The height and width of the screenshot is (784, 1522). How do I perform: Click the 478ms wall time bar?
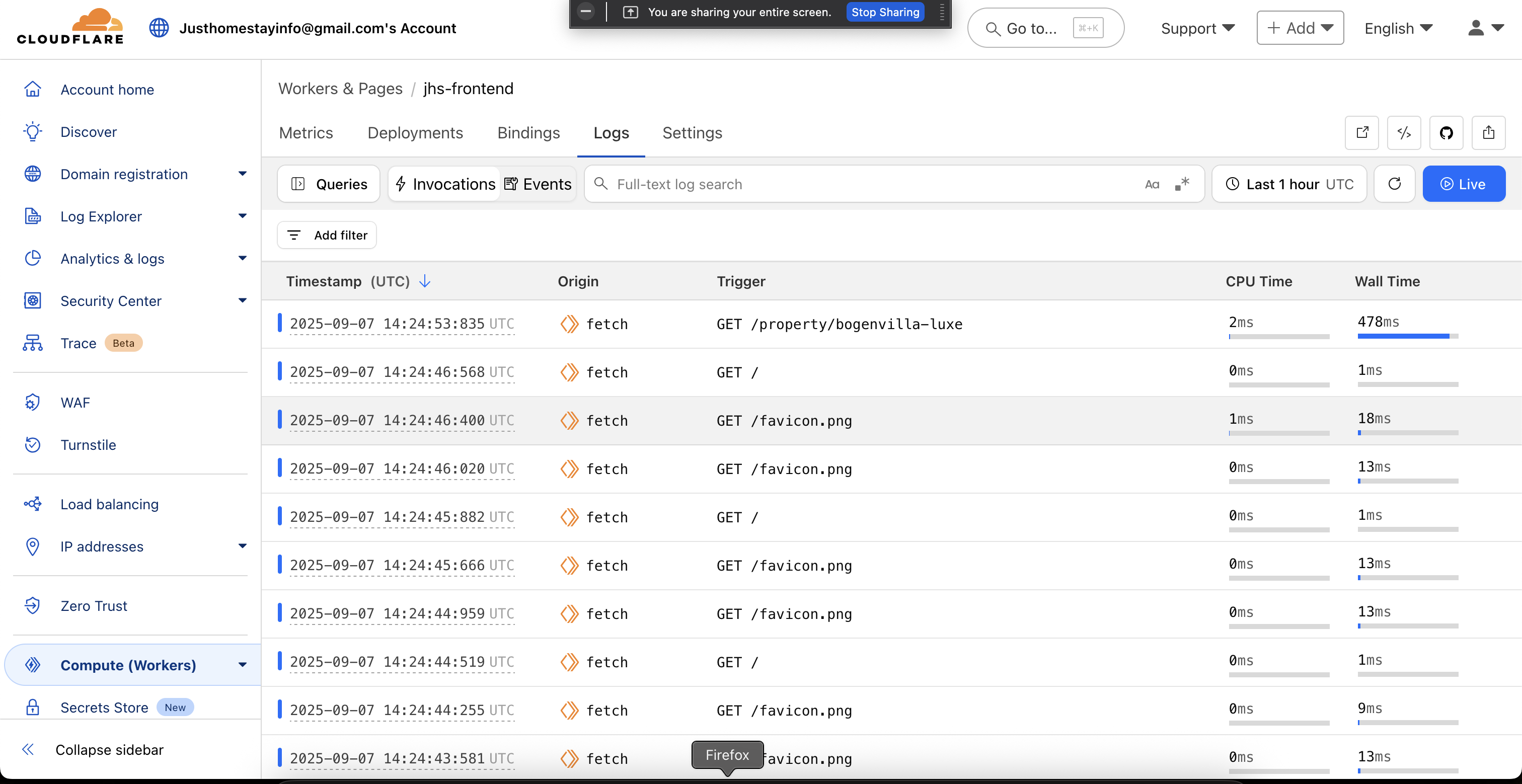[x=1403, y=336]
